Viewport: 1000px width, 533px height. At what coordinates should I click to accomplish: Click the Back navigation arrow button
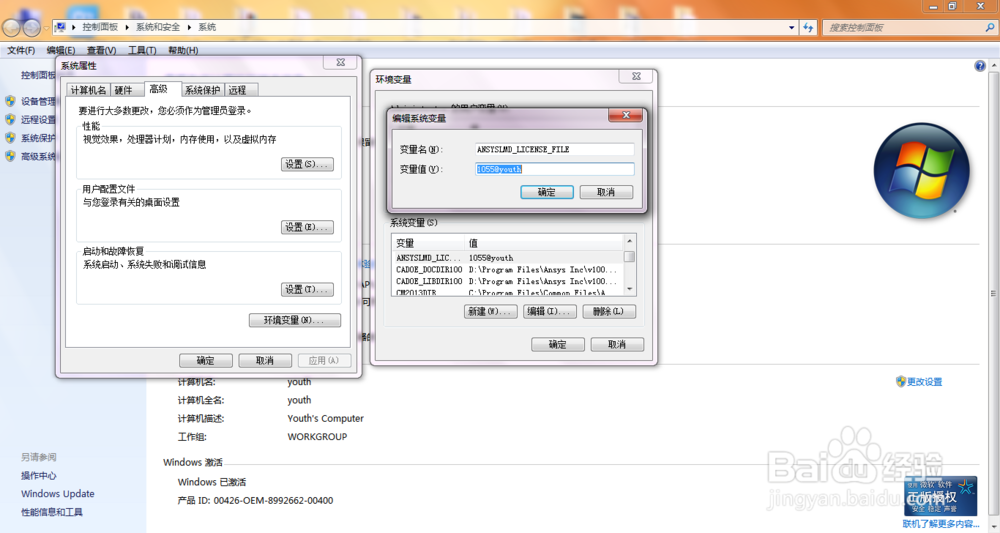[x=11, y=27]
